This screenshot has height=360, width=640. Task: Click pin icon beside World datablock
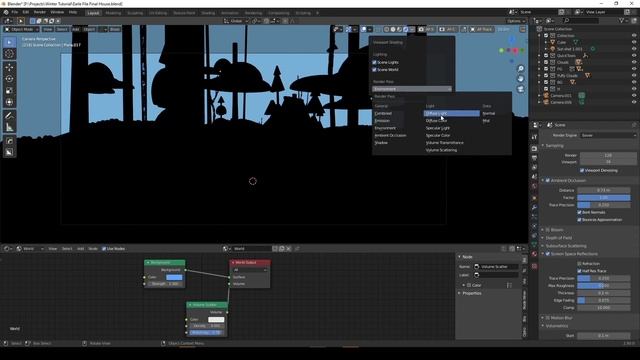pos(297,249)
